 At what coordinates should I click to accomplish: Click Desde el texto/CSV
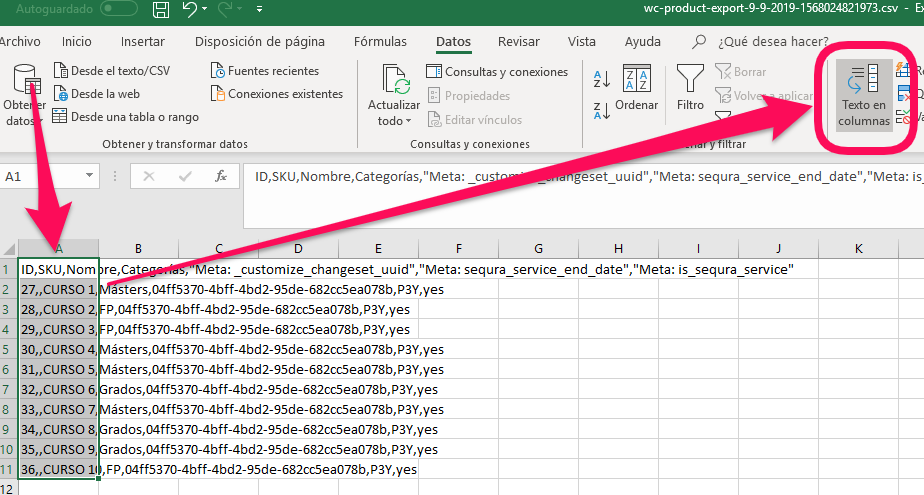tap(112, 71)
